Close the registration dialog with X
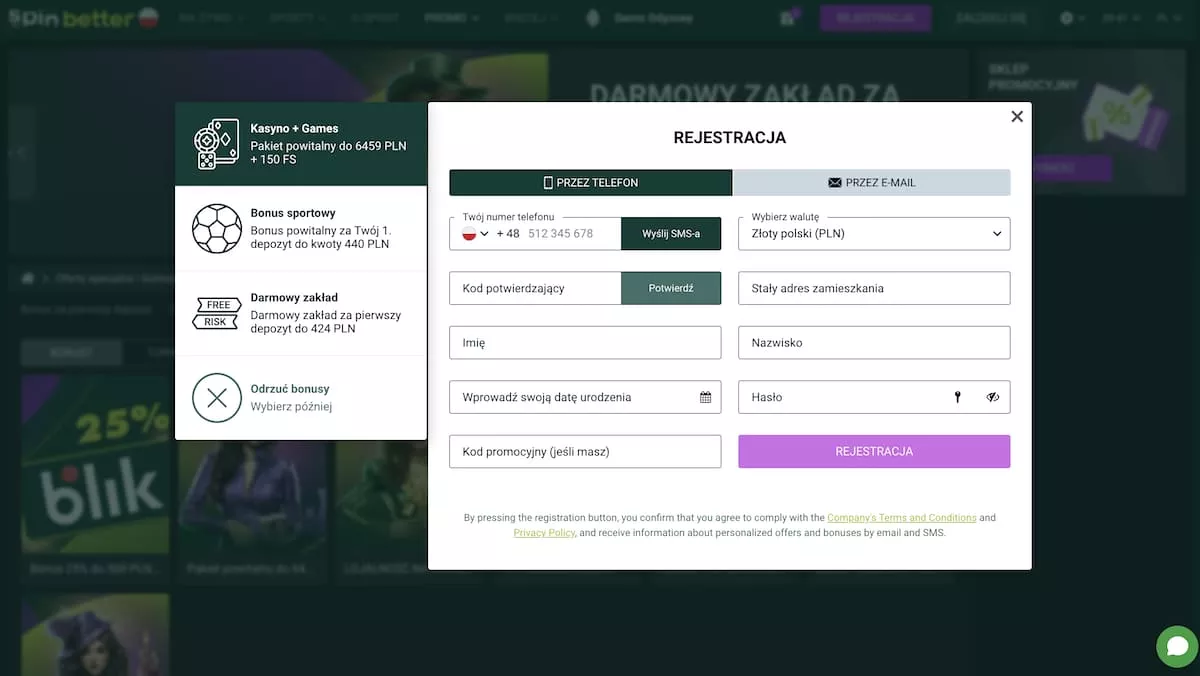 click(x=1017, y=117)
